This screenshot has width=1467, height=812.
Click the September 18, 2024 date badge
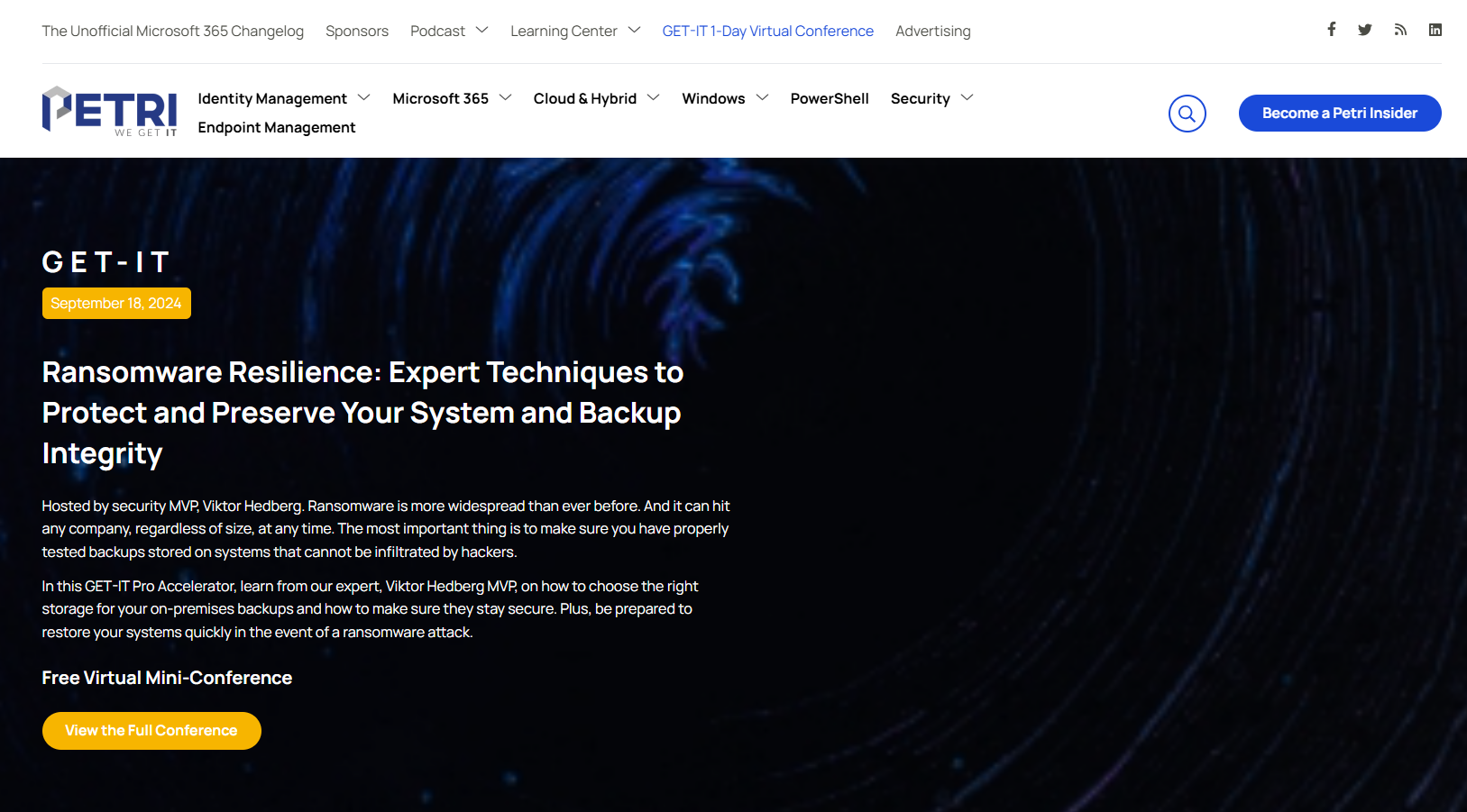pyautogui.click(x=116, y=303)
